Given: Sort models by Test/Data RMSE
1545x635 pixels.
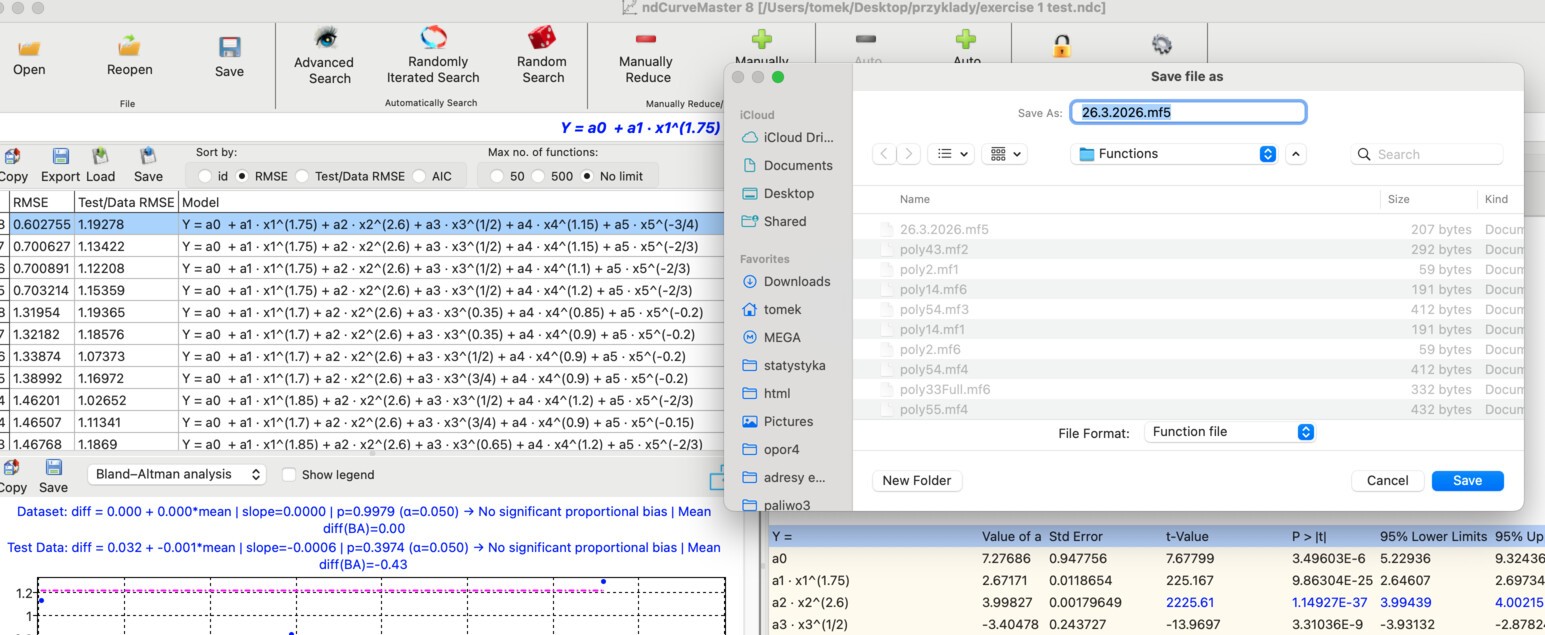Looking at the screenshot, I should coord(302,177).
